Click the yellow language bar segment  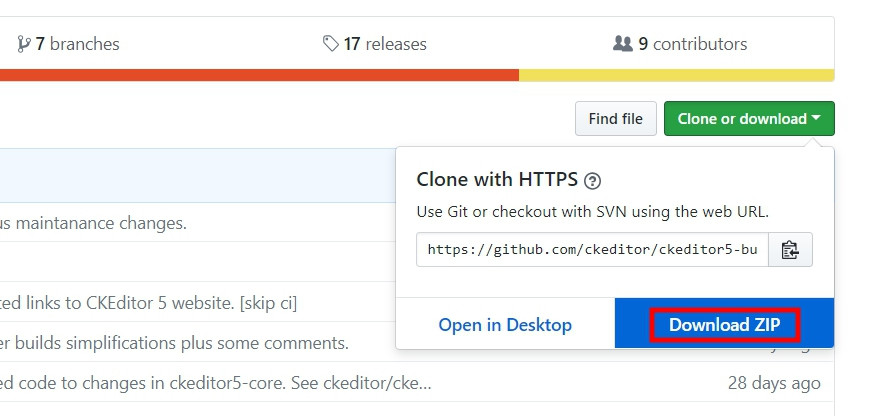677,75
